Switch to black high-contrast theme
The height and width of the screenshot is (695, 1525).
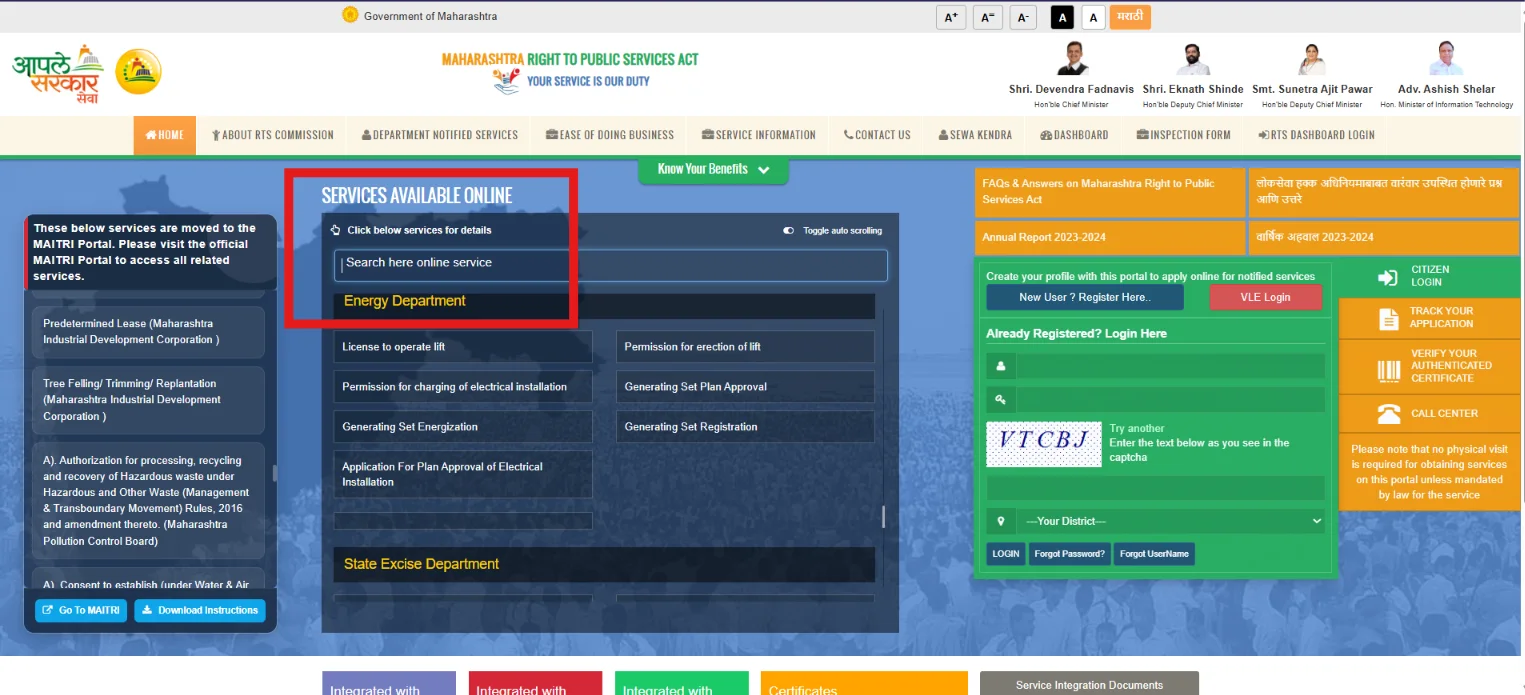(x=1063, y=17)
